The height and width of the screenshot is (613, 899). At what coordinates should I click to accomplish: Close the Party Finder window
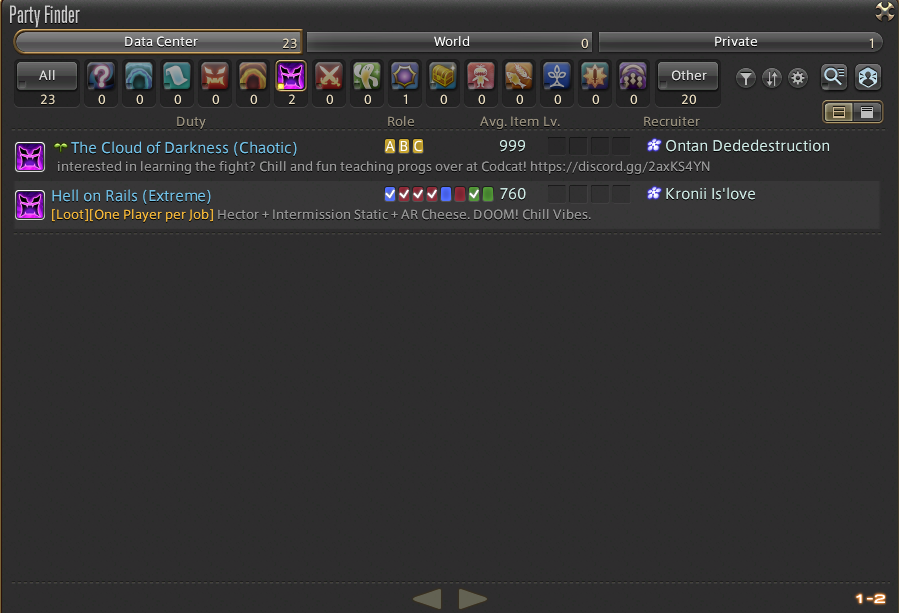click(x=885, y=11)
